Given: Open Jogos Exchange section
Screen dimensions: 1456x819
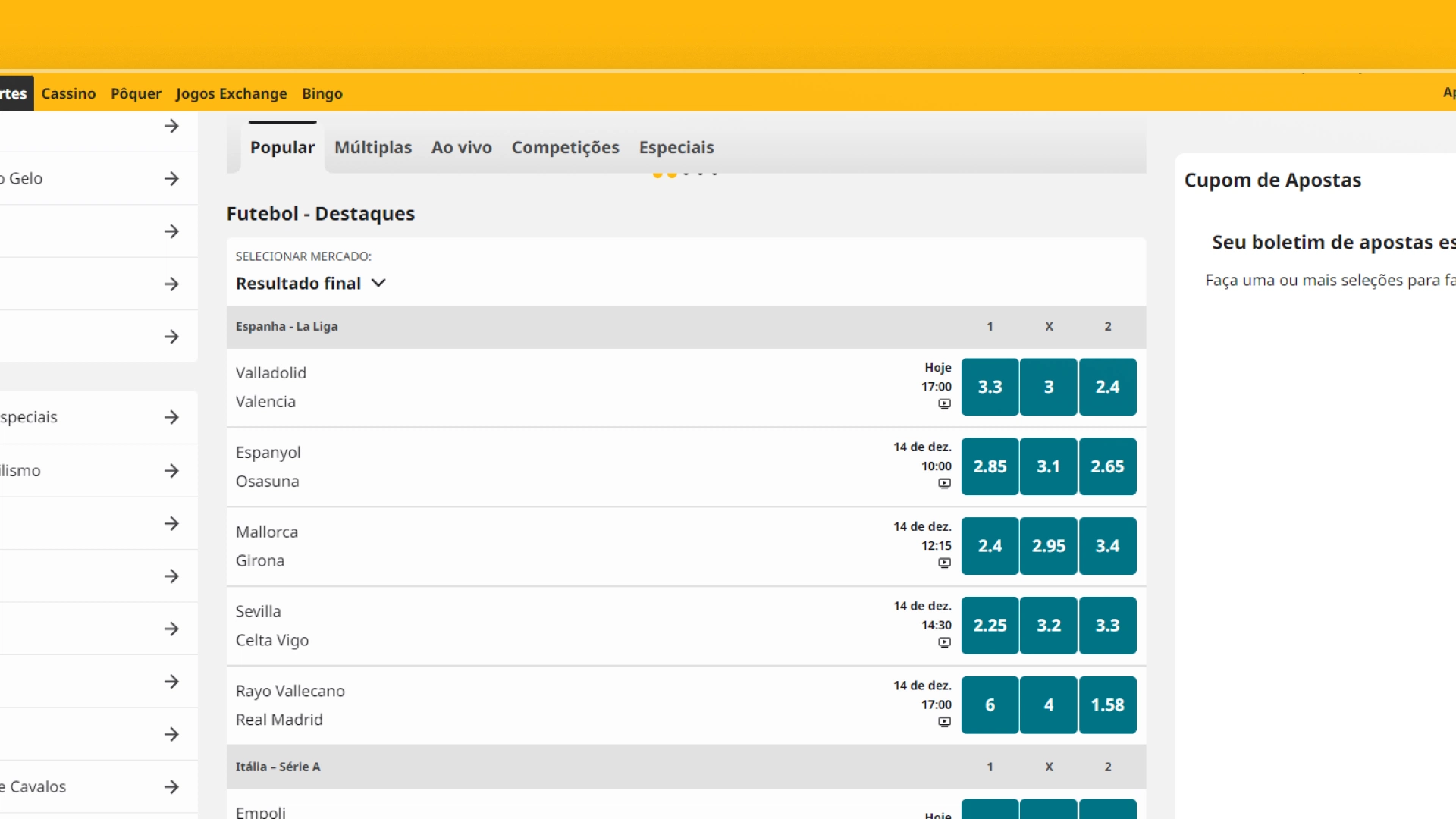Looking at the screenshot, I should (231, 93).
